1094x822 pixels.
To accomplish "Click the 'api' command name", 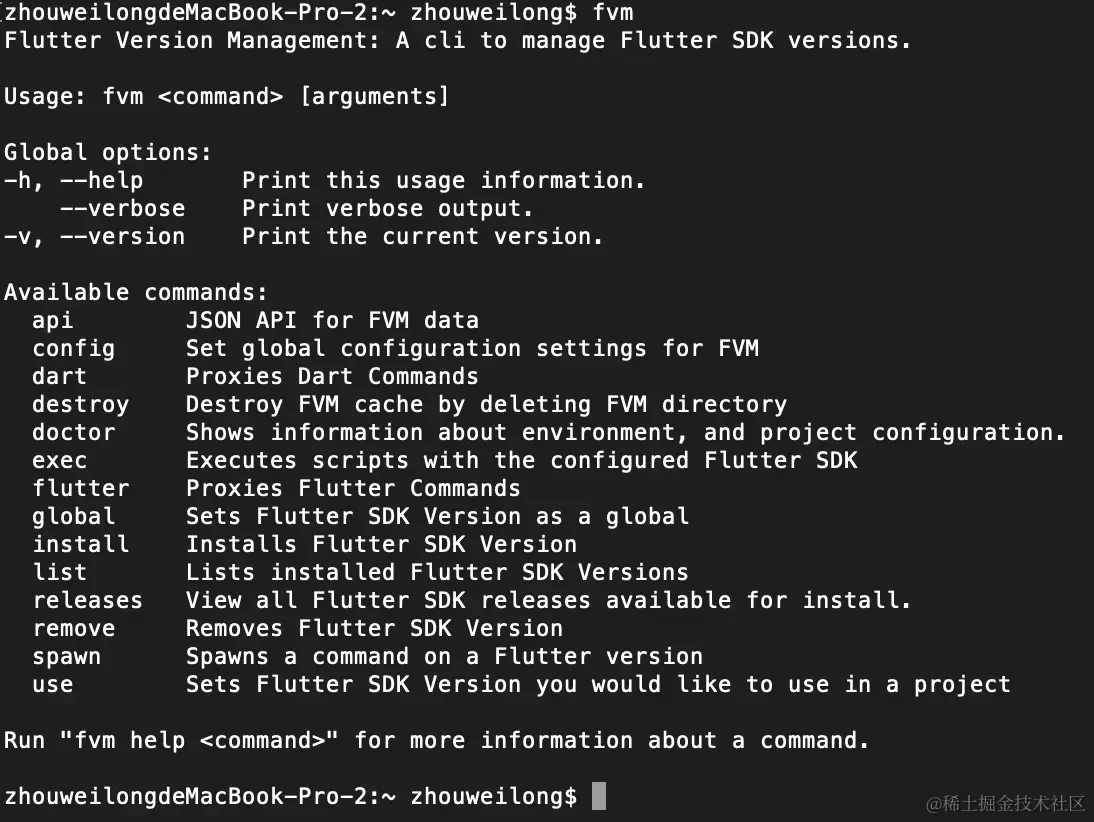I will (52, 321).
